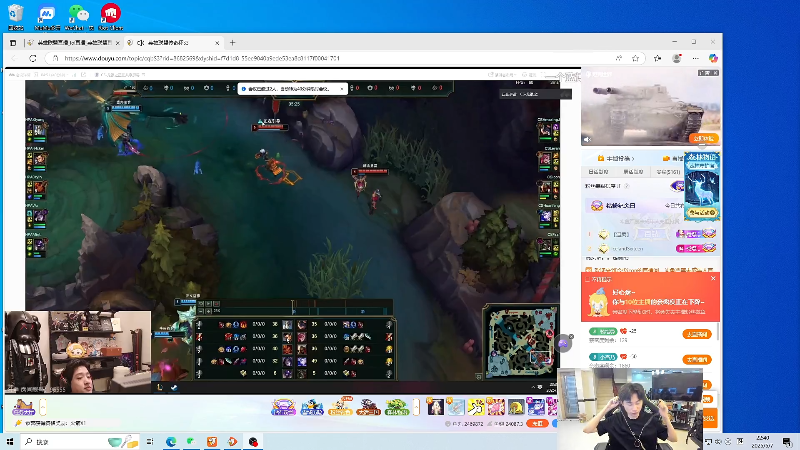
Task: Select the second ranking list tab
Action: pyautogui.click(x=633, y=172)
